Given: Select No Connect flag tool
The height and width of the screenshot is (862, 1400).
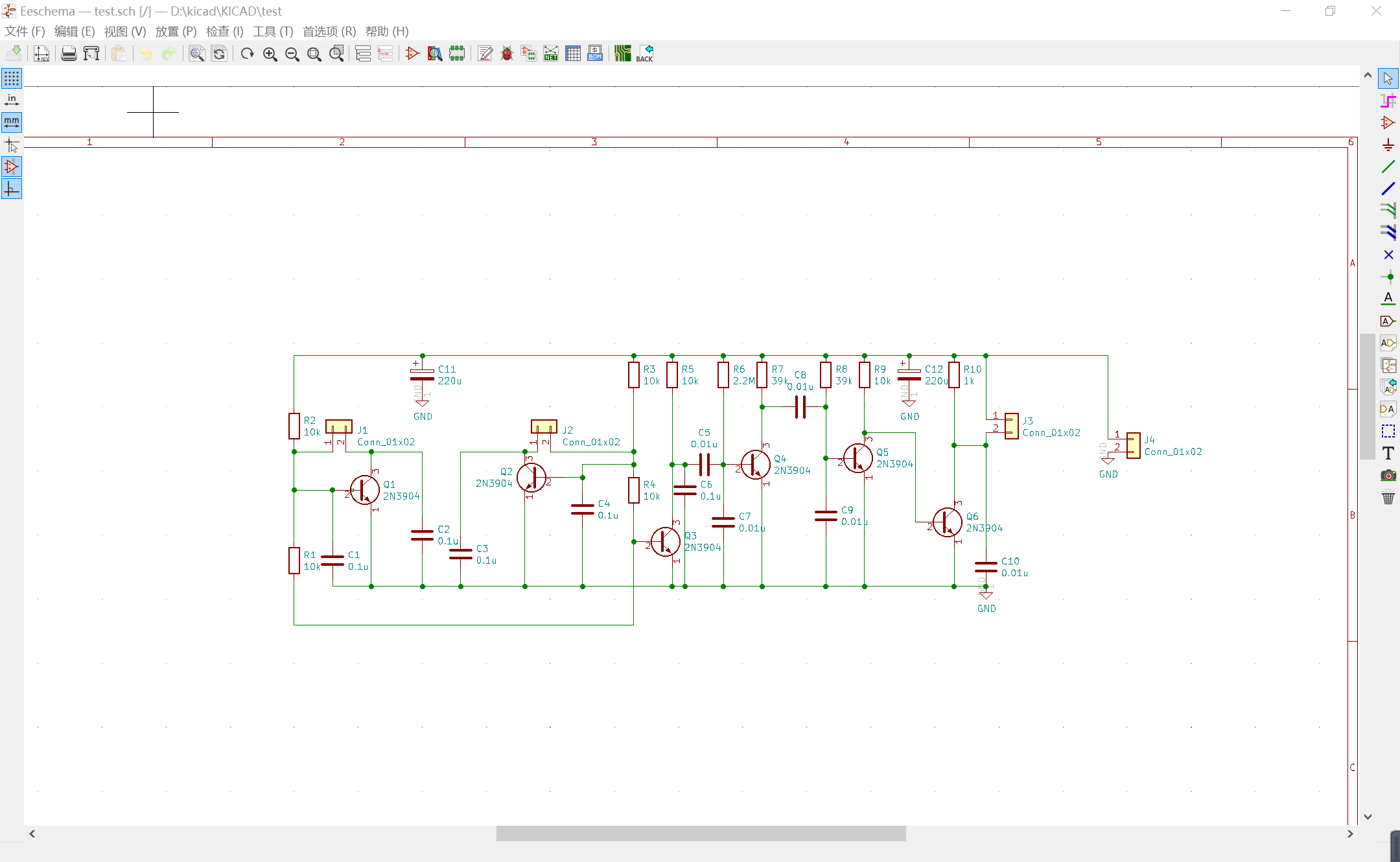Looking at the screenshot, I should tap(1388, 255).
